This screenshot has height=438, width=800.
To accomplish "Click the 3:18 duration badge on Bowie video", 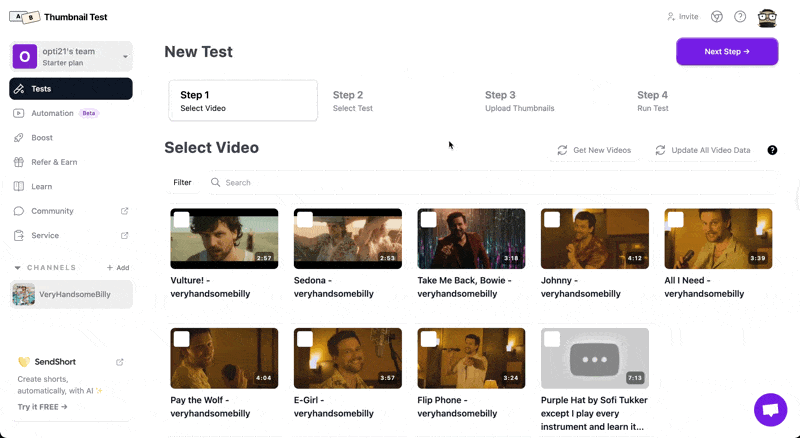I will click(x=511, y=258).
